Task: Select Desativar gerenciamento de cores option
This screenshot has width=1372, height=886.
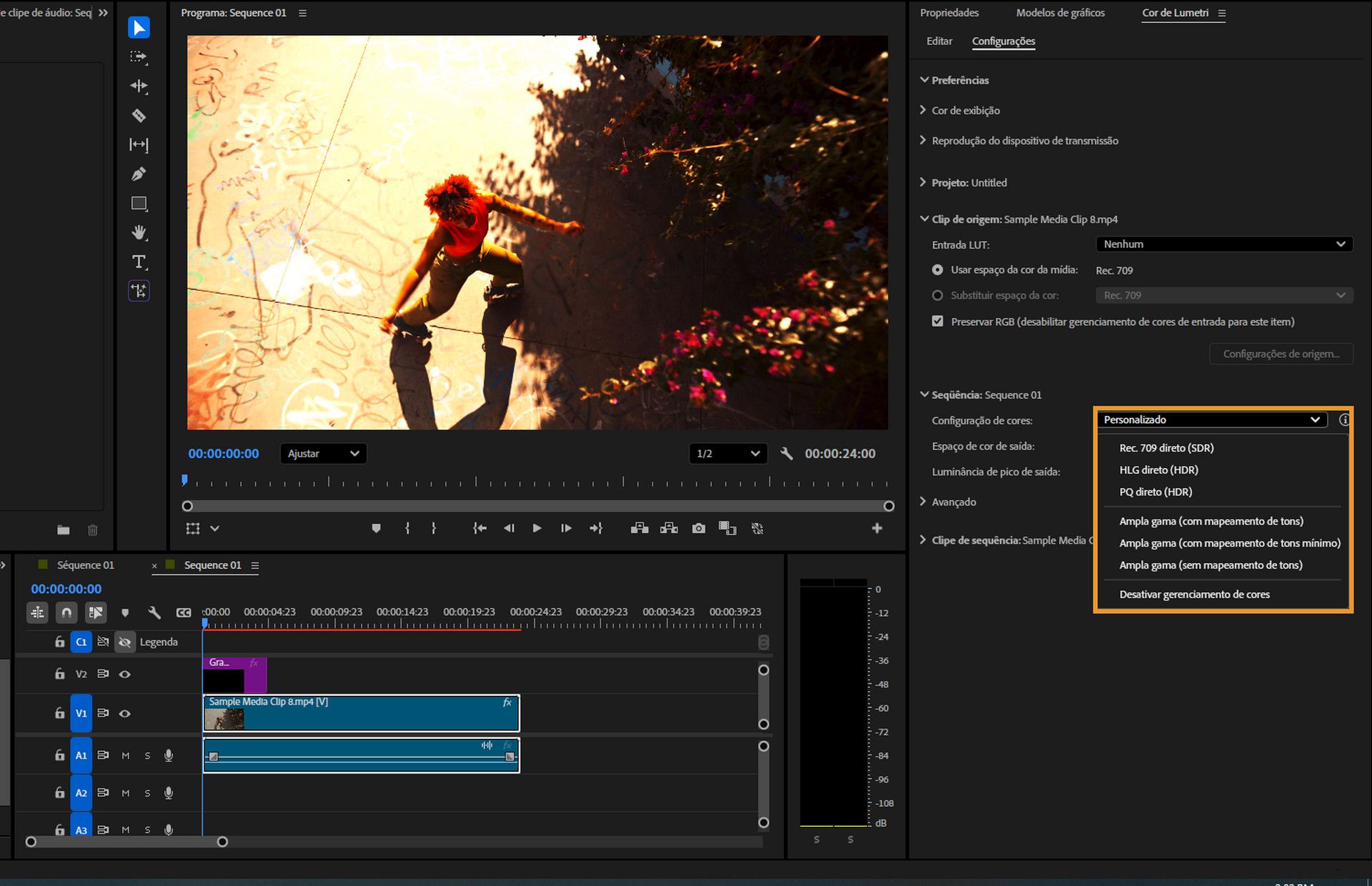Action: pos(1194,594)
